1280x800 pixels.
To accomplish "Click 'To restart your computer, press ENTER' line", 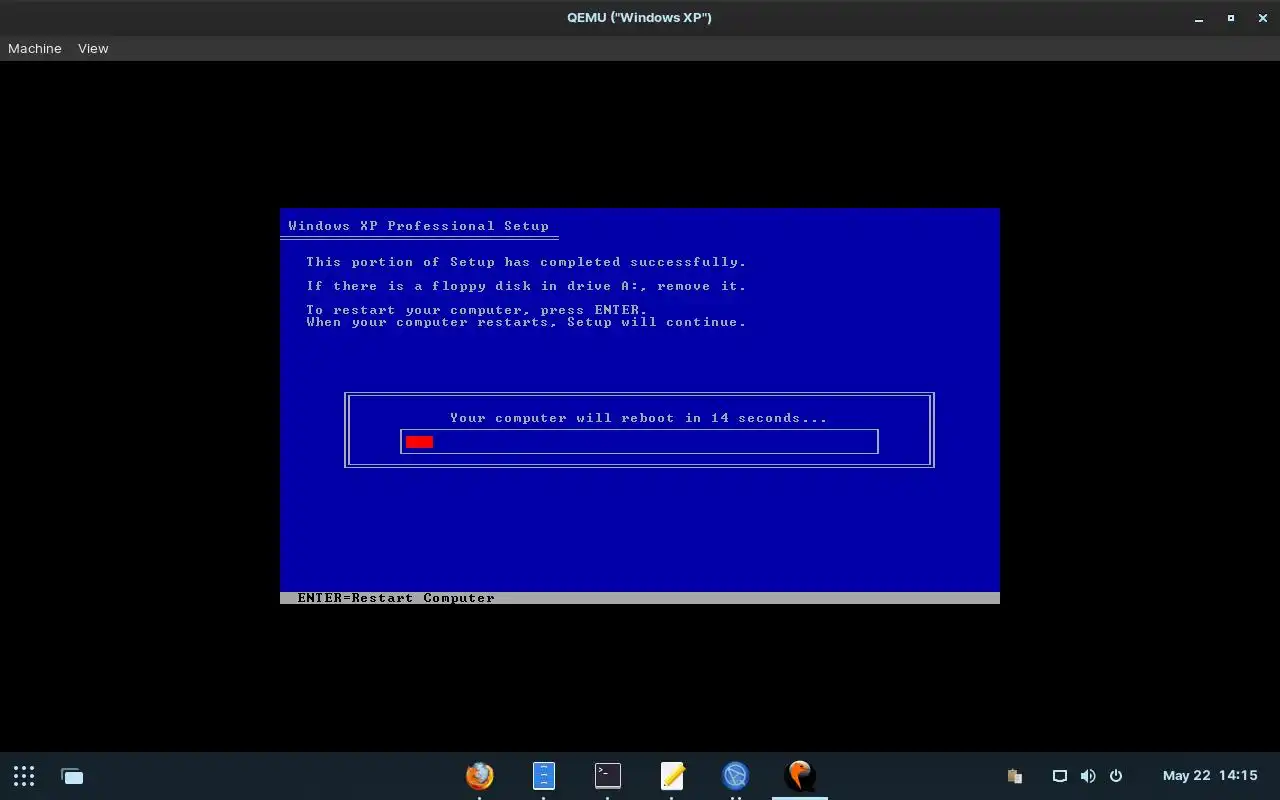I will [477, 310].
